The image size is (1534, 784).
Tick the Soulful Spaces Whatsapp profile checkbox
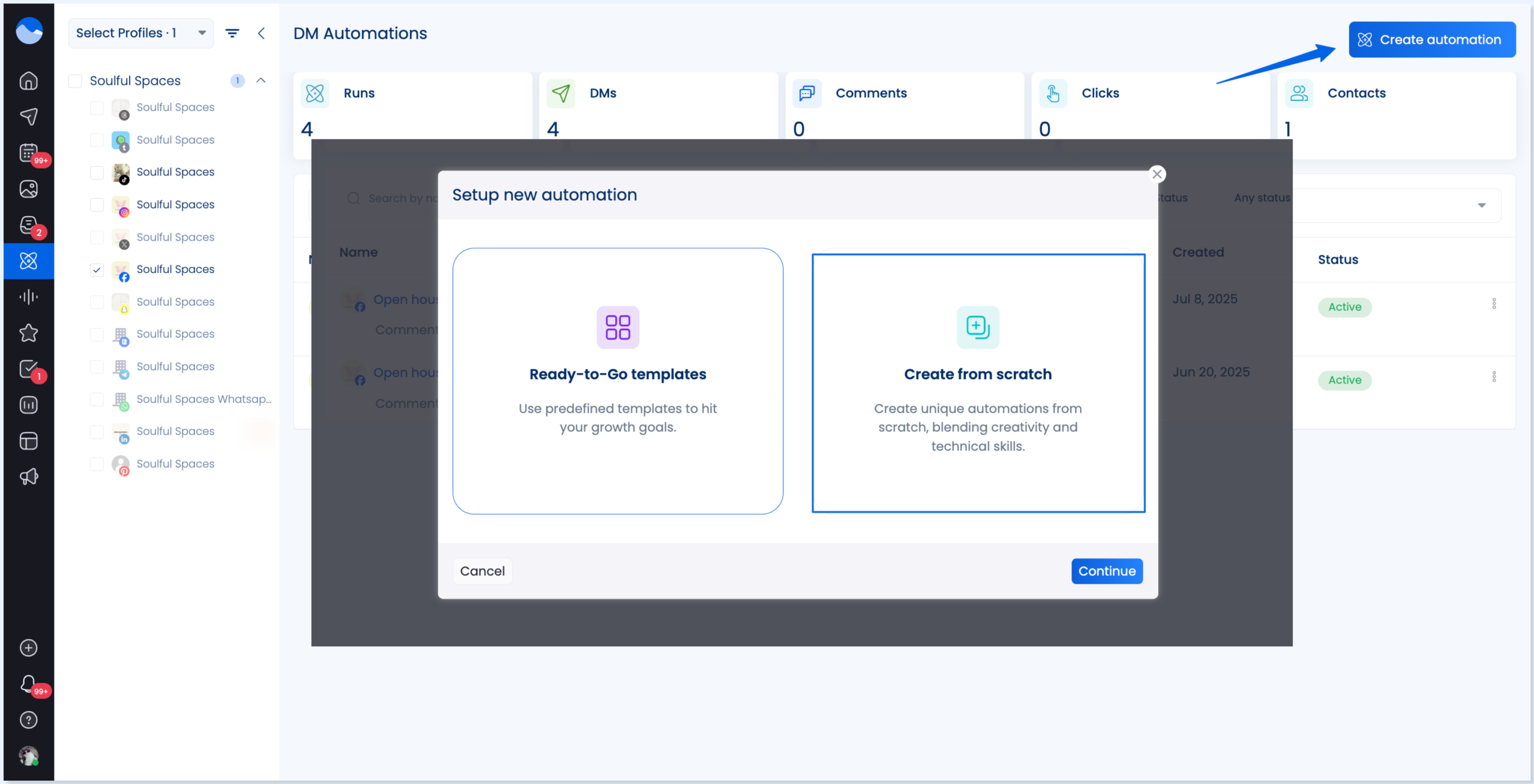click(96, 399)
